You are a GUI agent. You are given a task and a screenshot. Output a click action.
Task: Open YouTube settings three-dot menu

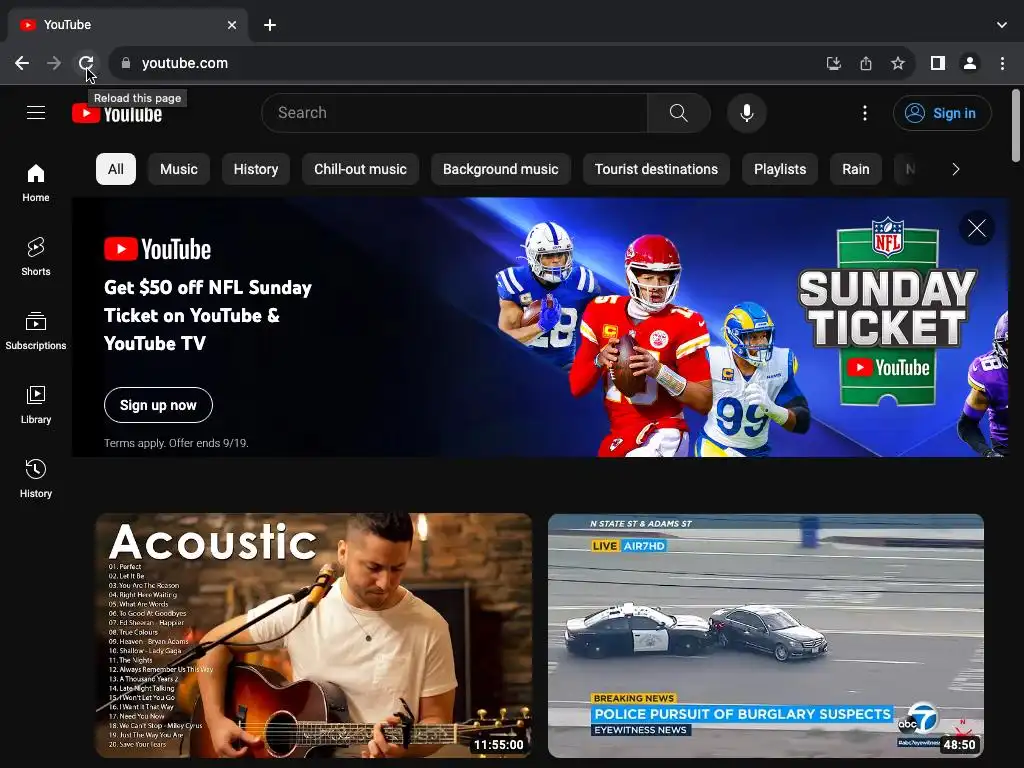(x=865, y=113)
